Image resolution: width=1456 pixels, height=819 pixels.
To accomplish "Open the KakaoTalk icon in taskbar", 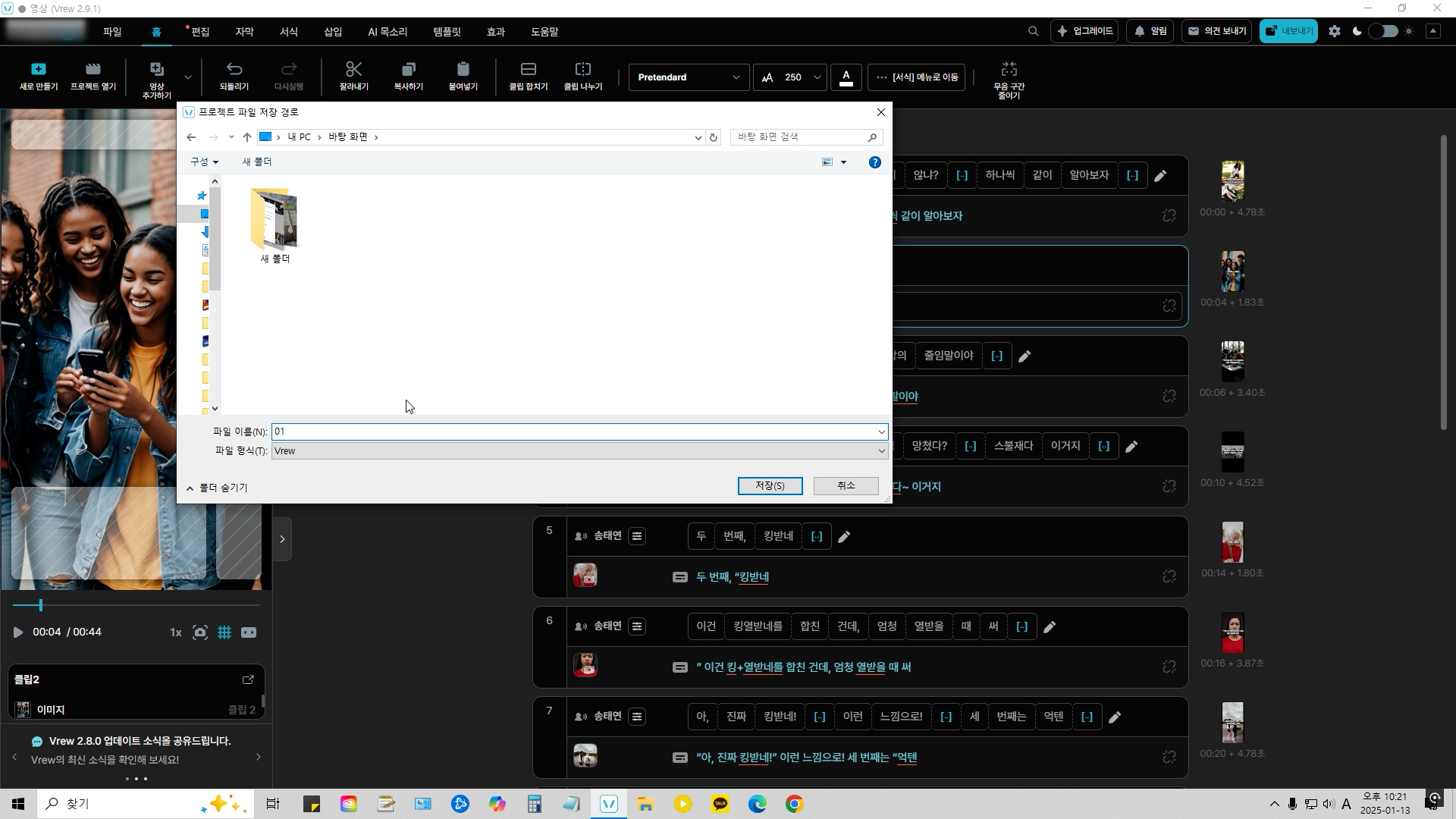I will (720, 804).
